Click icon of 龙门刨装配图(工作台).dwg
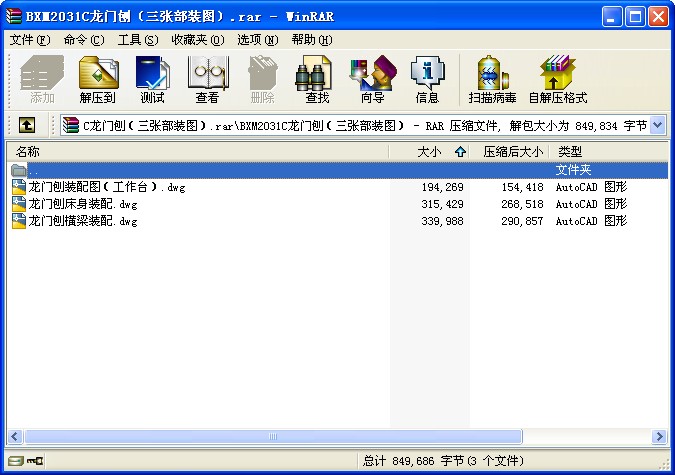 click(x=19, y=187)
